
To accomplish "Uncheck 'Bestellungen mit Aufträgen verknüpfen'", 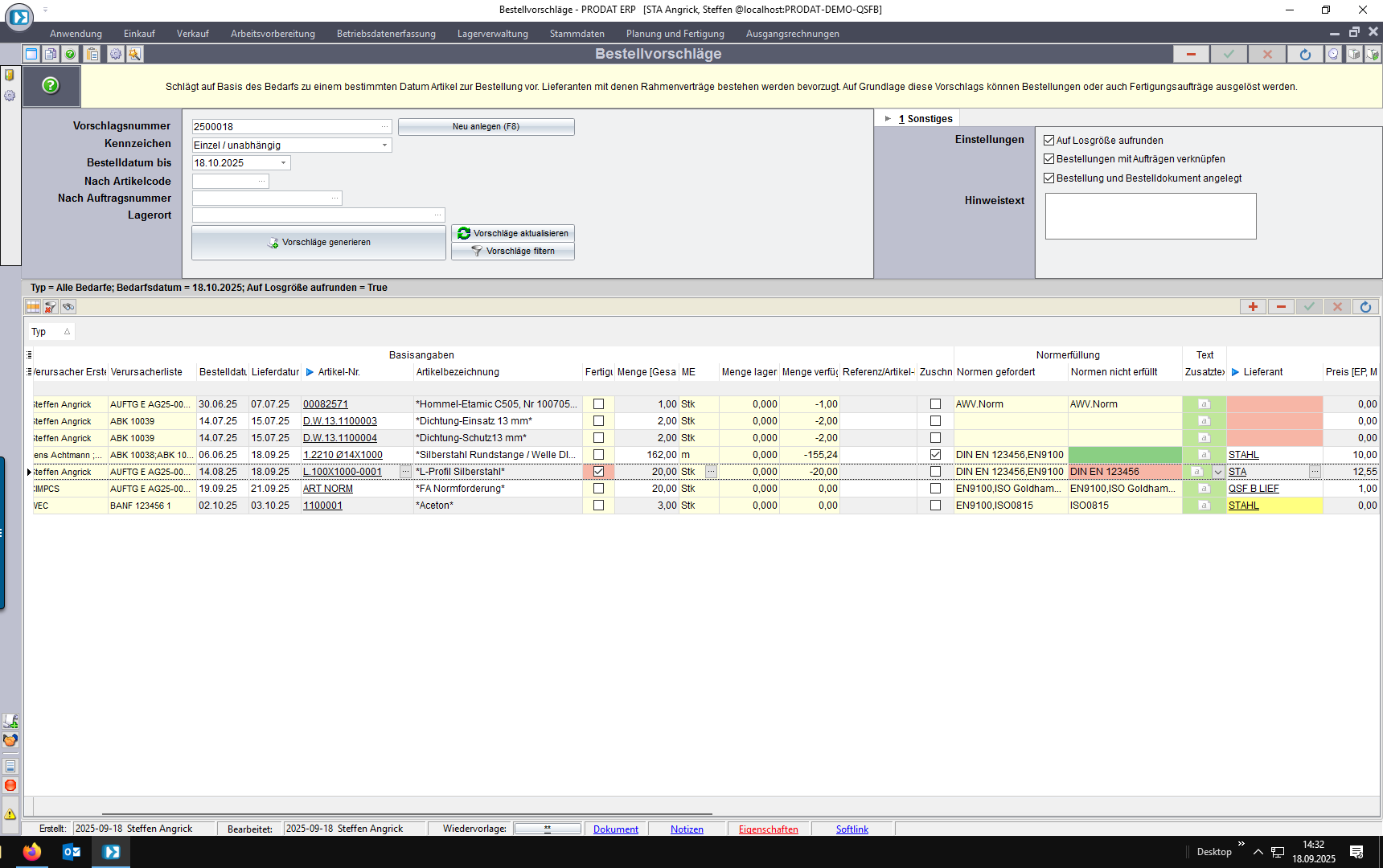I will 1049,159.
